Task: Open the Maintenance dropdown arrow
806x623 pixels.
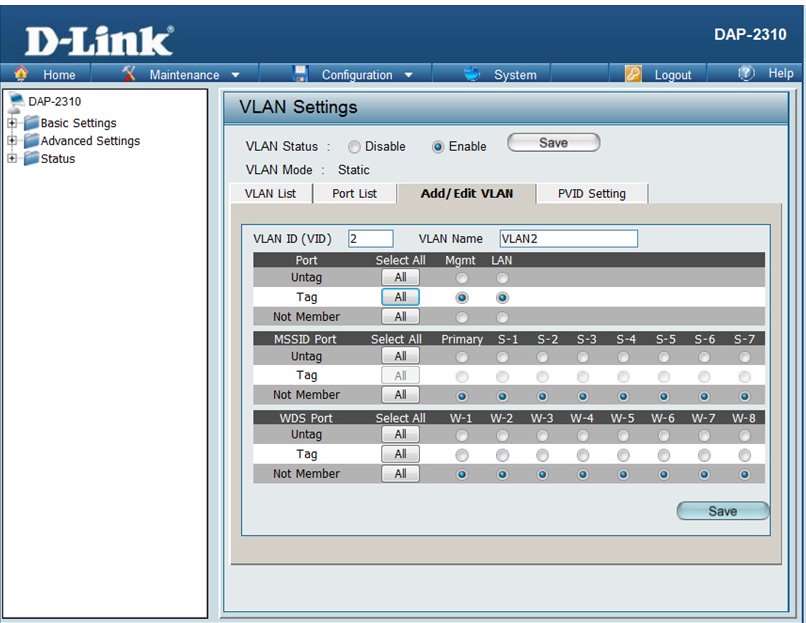Action: (236, 75)
